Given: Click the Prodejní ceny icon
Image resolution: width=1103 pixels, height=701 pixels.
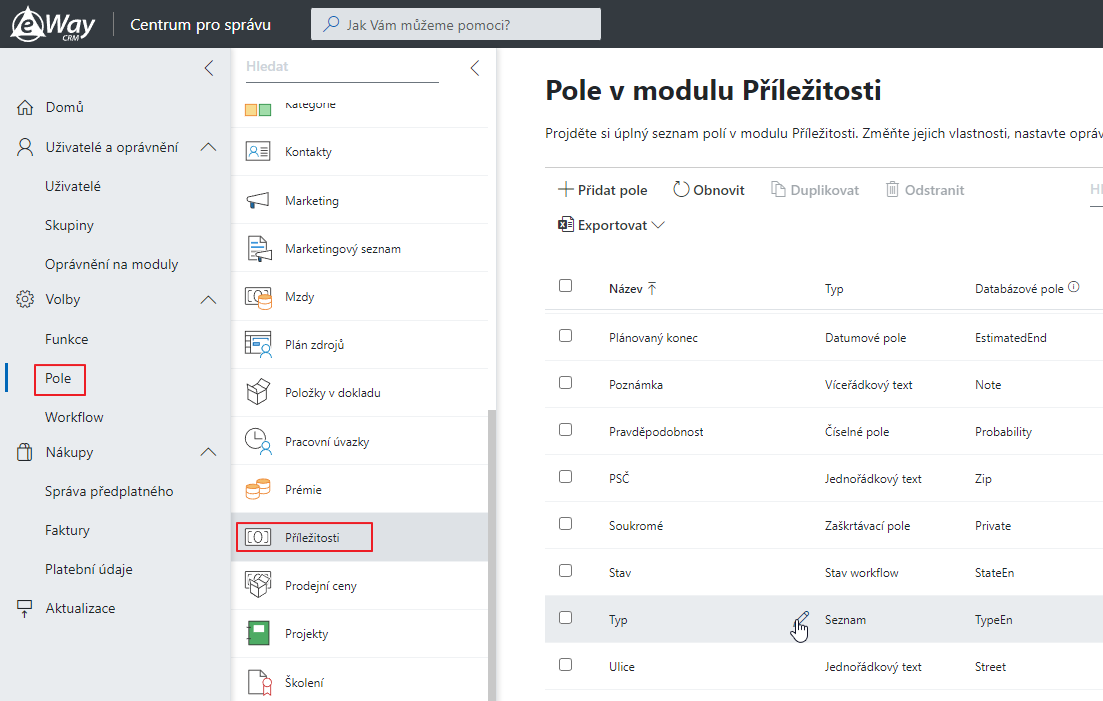Looking at the screenshot, I should click(x=258, y=584).
